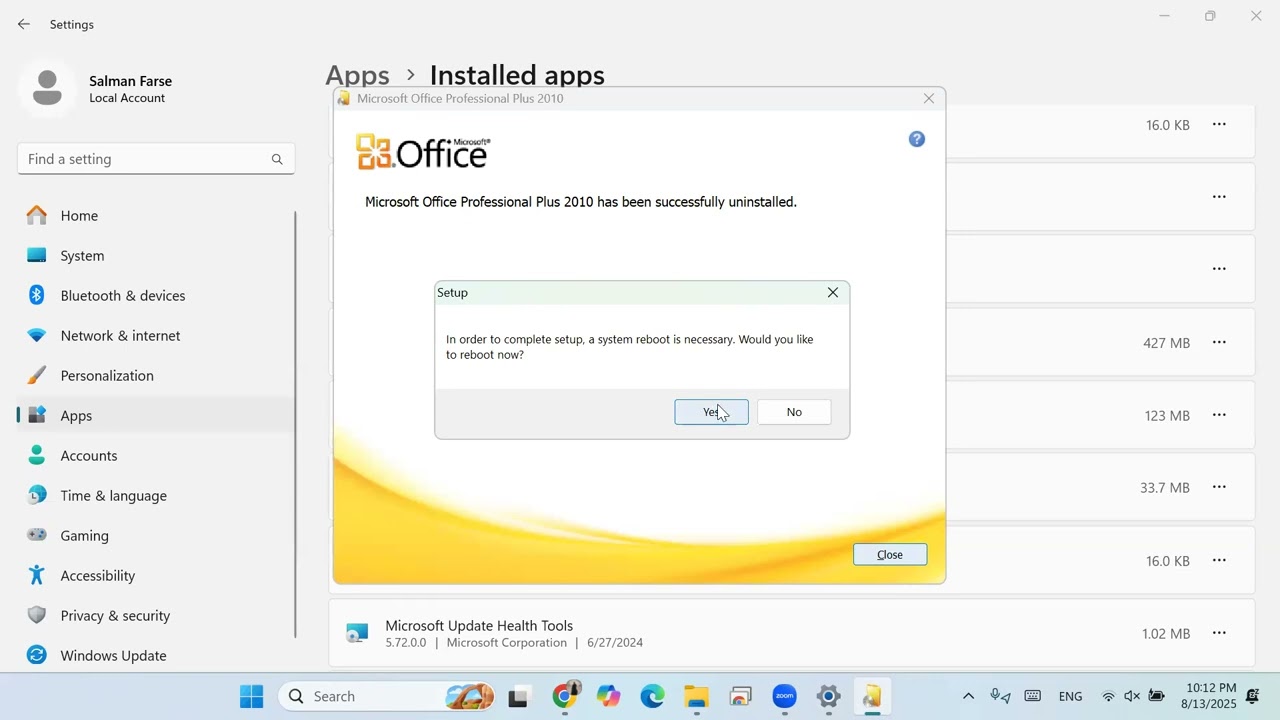Click Apps breadcrumb in the header
This screenshot has width=1280, height=720.
point(357,75)
